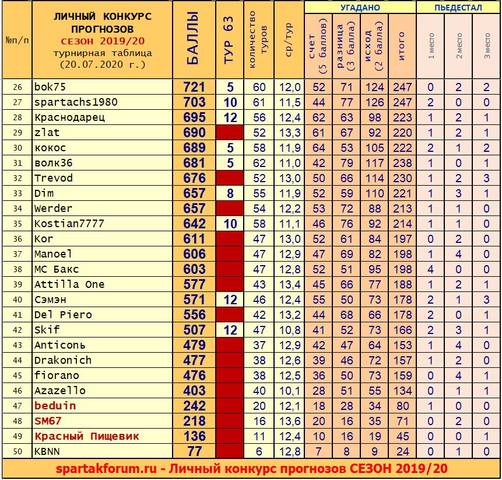Click the ПЬЕДЕСТАЛ group header
Screen dimensions: 502x480
(458, 7)
